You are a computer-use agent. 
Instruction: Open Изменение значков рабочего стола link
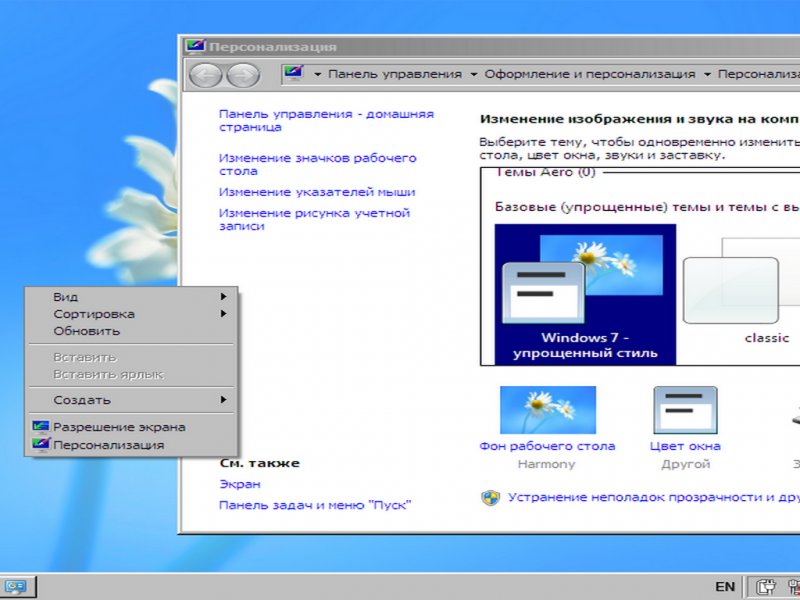318,164
